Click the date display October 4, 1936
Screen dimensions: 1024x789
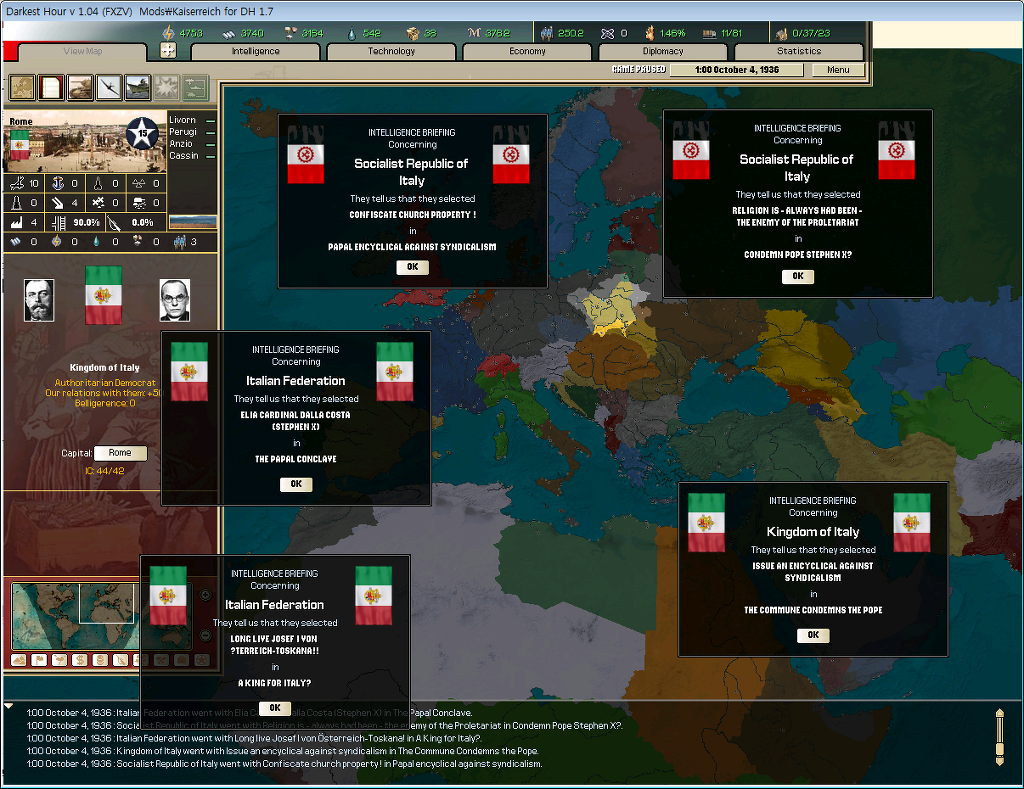click(x=737, y=70)
